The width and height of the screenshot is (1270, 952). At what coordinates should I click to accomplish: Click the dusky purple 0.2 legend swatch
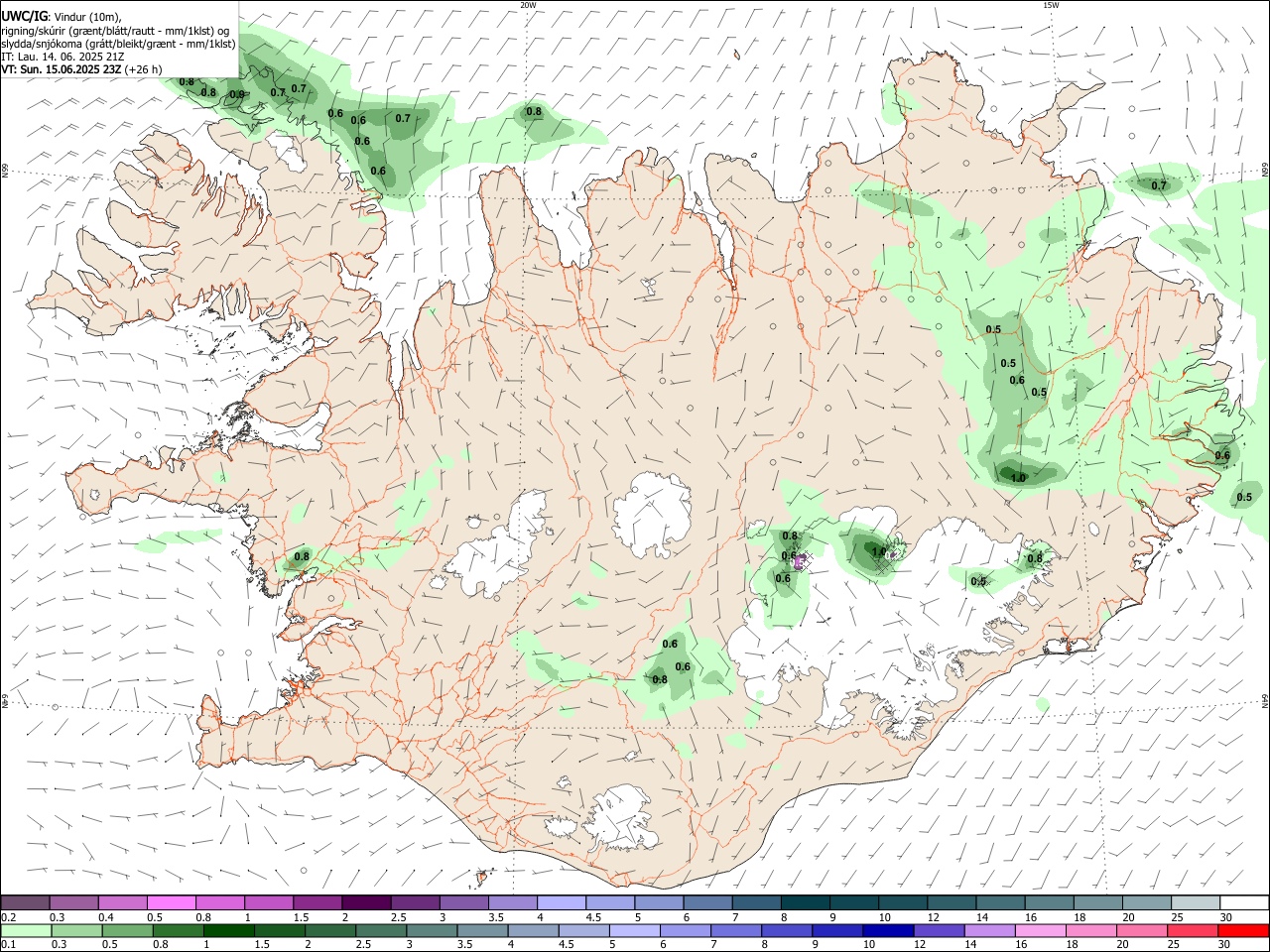[x=26, y=902]
